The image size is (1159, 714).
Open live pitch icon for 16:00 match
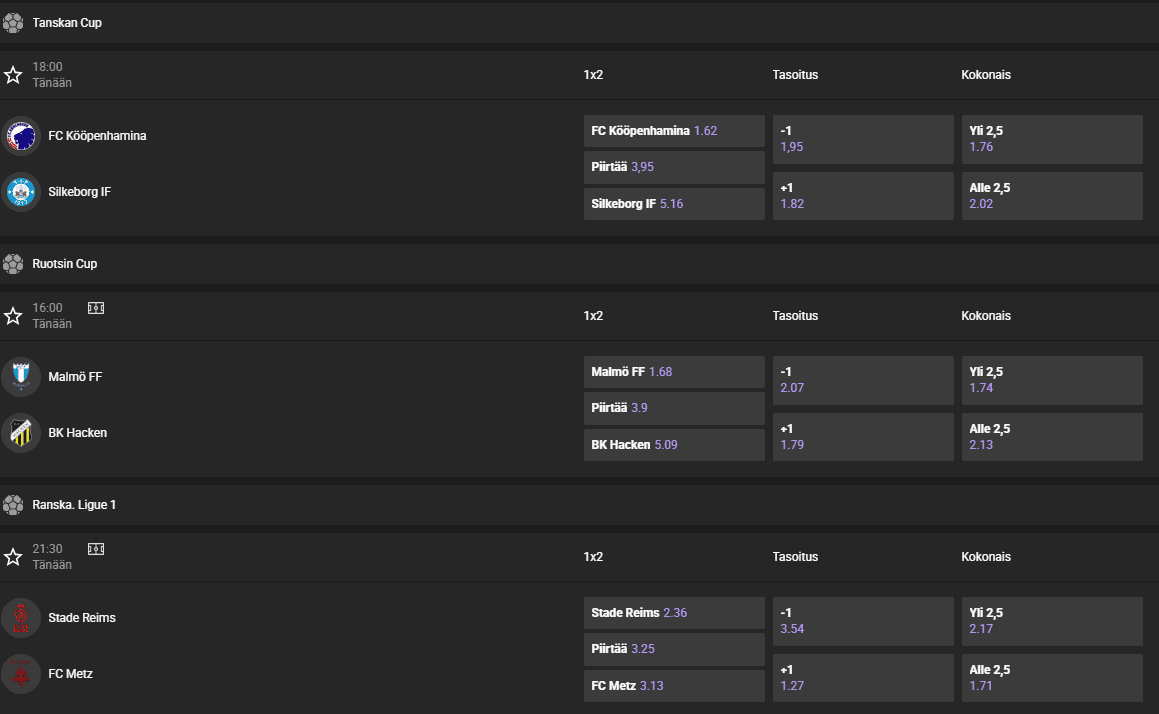(96, 307)
